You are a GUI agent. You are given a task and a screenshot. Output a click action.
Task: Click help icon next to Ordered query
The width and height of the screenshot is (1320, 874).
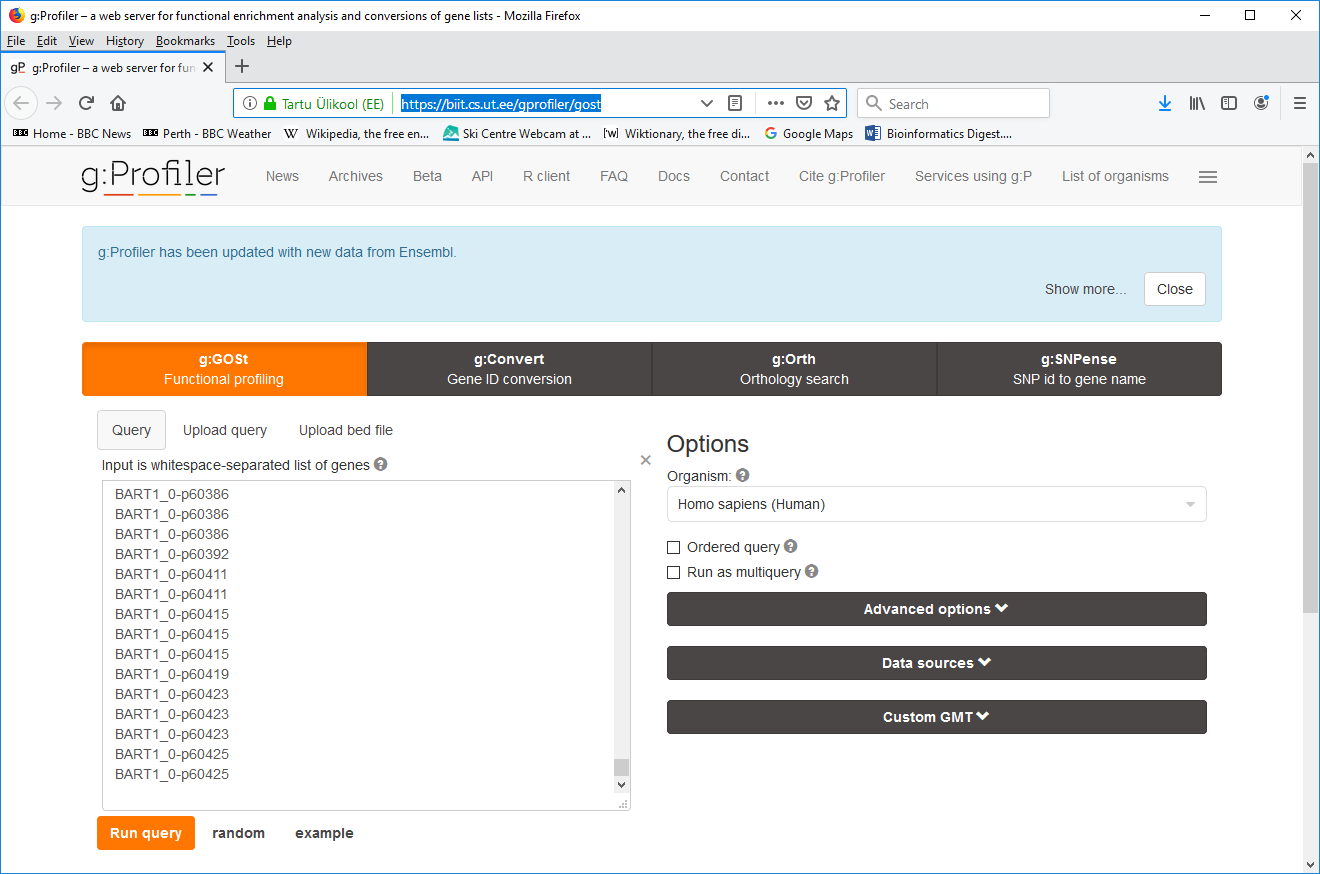click(791, 547)
